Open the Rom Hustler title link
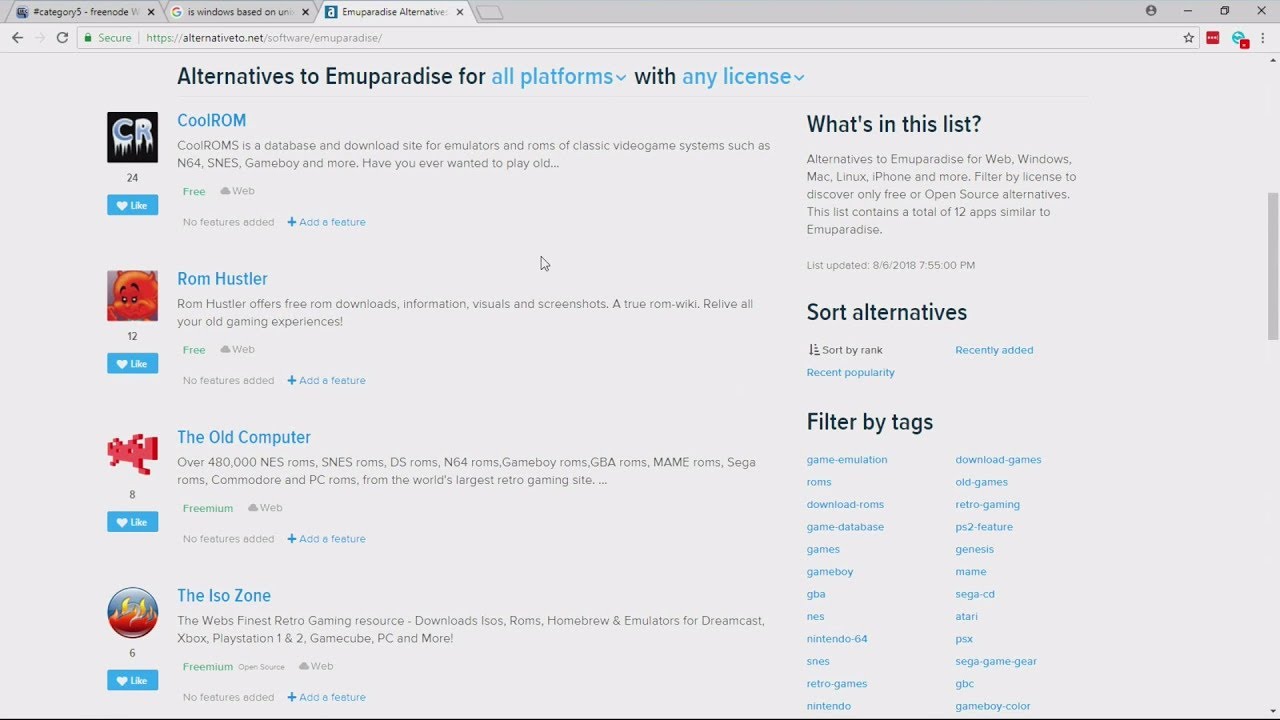Screen dimensions: 1280x720 tap(222, 279)
